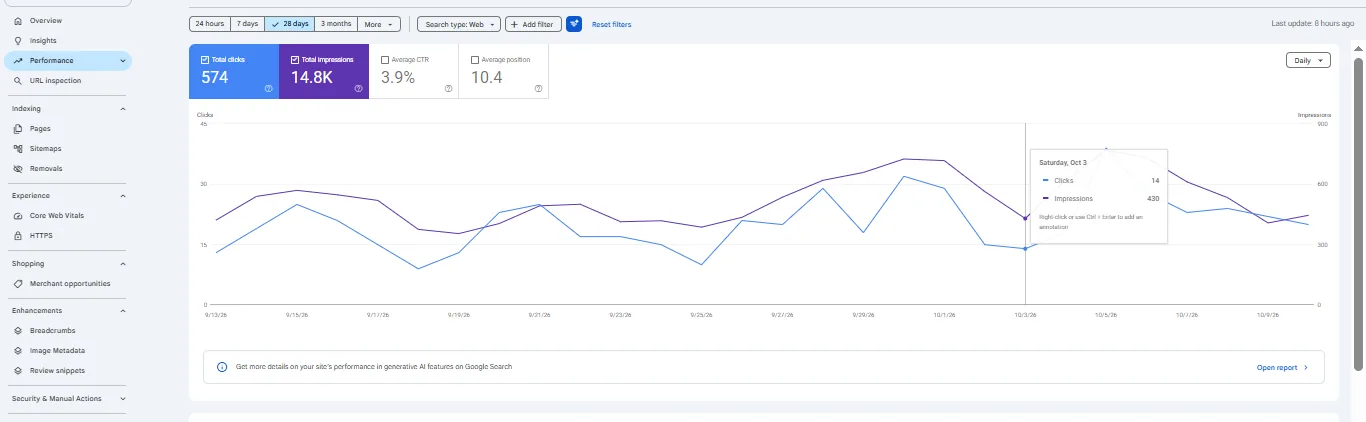Open the Search type: Web dropdown
The height and width of the screenshot is (422, 1366).
tap(459, 24)
